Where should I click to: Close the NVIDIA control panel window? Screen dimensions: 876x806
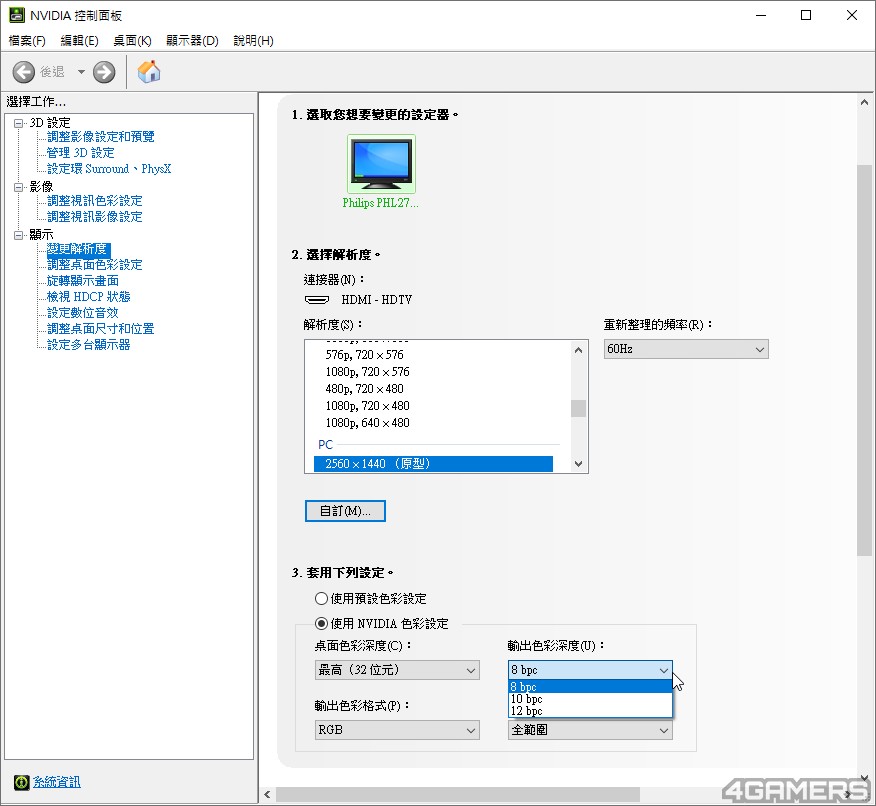pos(851,16)
